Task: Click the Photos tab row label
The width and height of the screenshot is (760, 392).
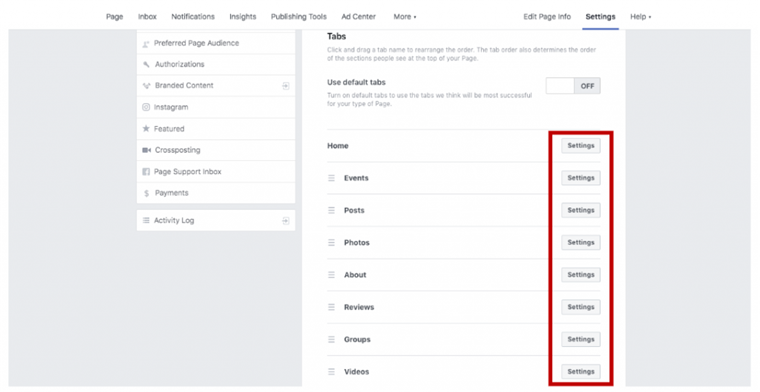Action: [x=357, y=243]
